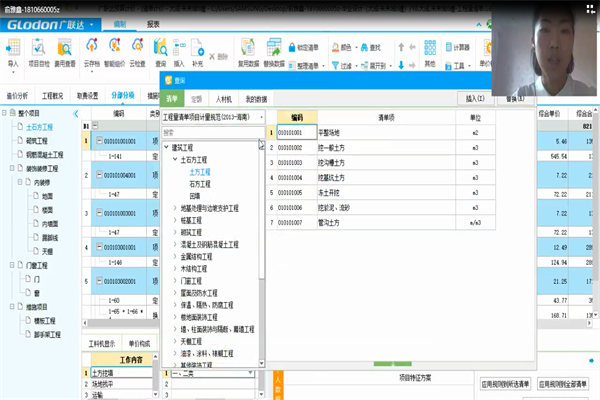
Task: Select 管沟土方 list row
Action: pos(381,222)
